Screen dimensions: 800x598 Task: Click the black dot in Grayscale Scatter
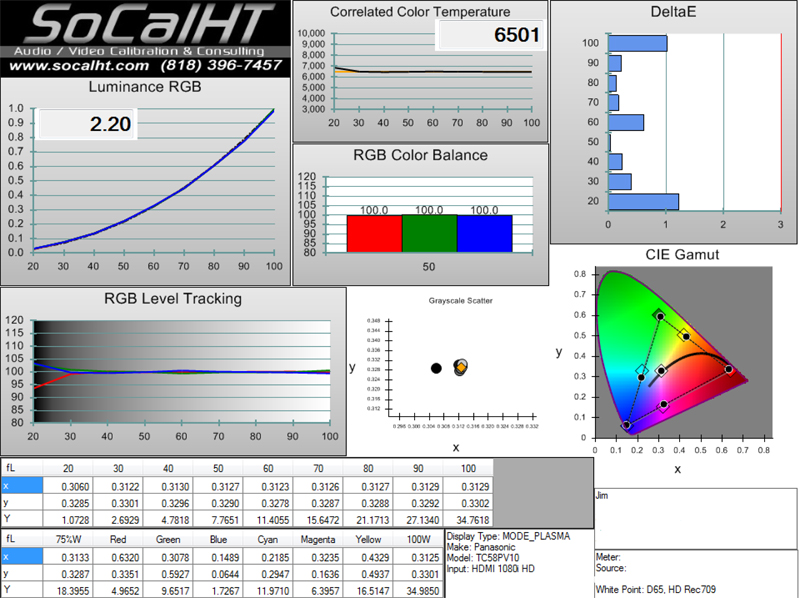(436, 368)
